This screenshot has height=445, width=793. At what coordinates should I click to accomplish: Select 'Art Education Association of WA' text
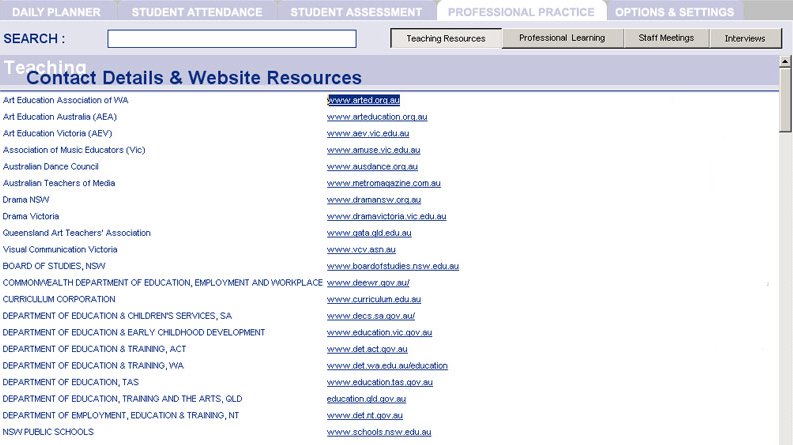[65, 100]
